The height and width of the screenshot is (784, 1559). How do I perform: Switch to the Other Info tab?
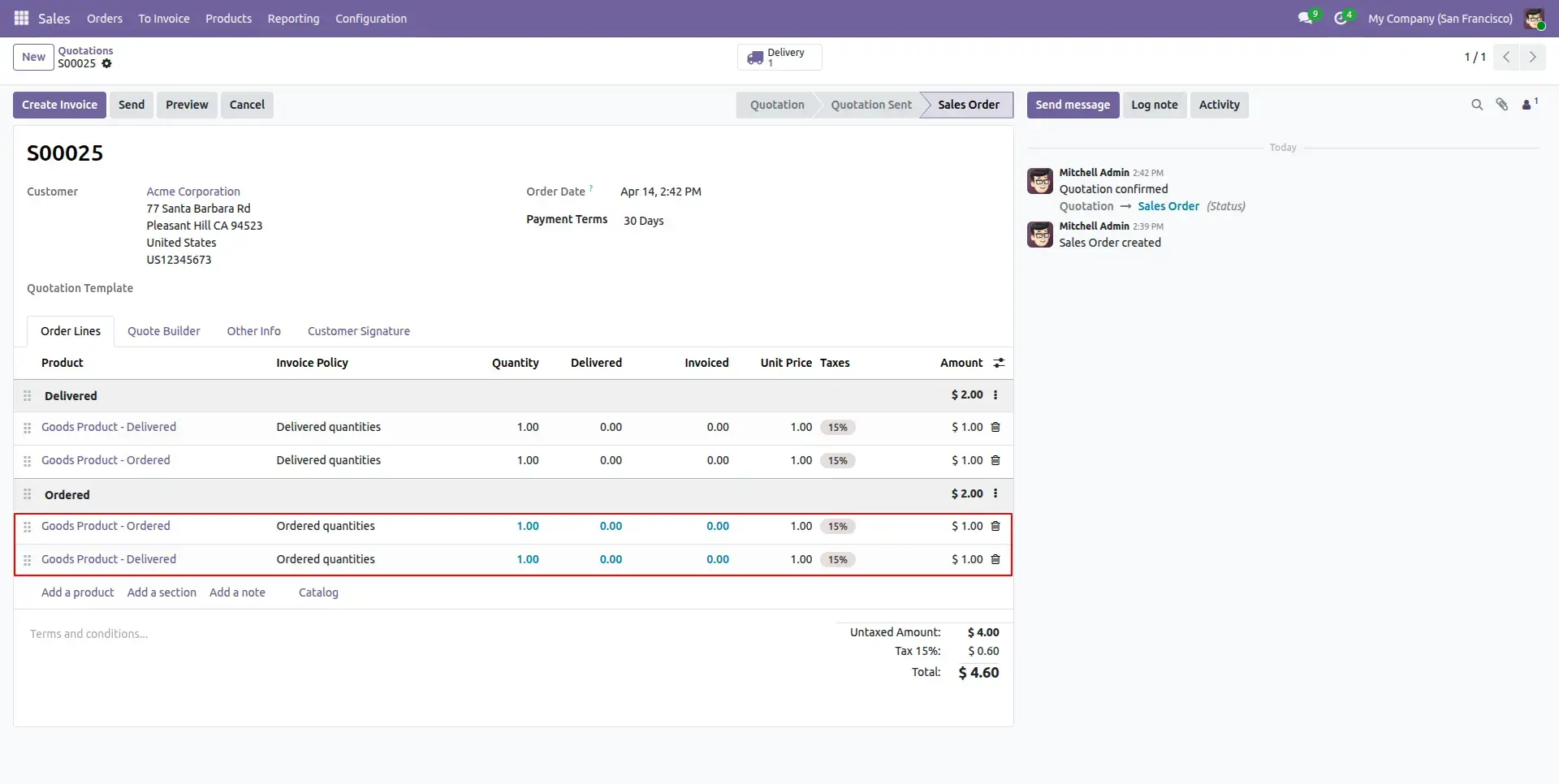tap(254, 331)
